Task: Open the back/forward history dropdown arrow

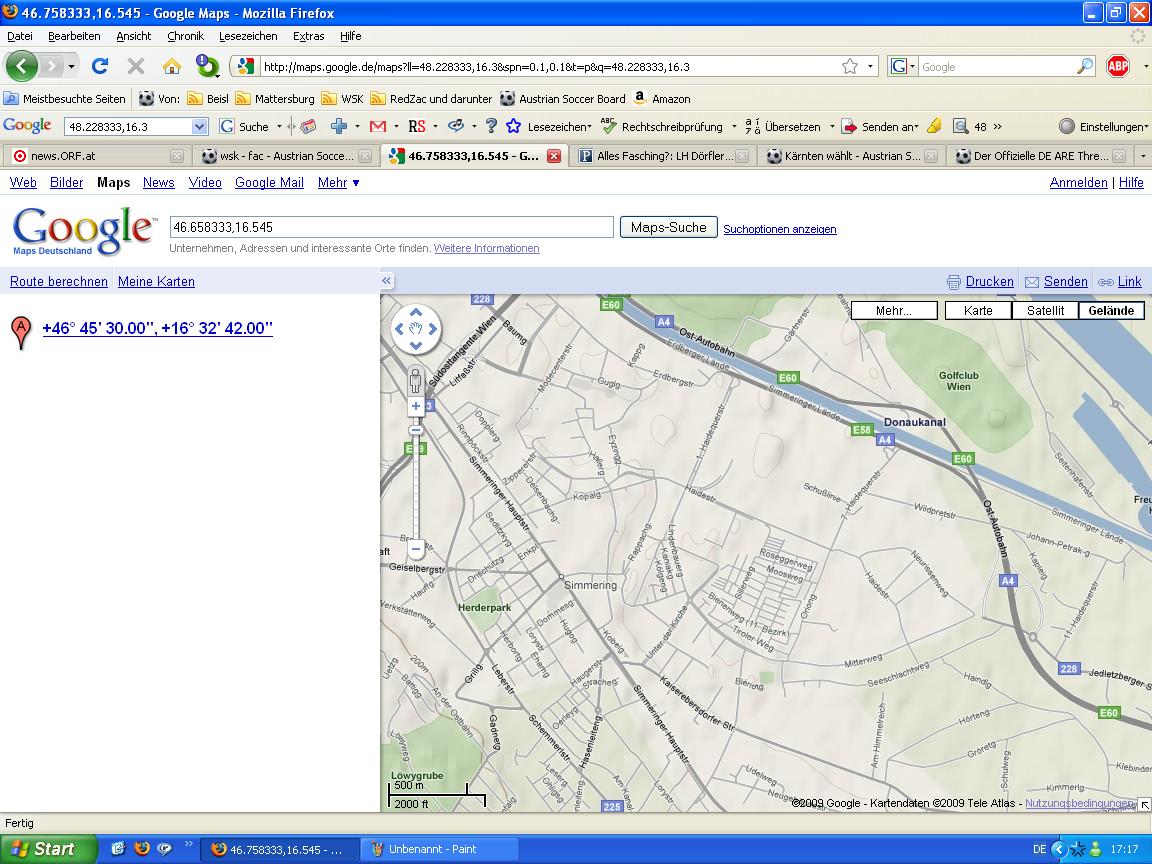Action: click(x=71, y=66)
